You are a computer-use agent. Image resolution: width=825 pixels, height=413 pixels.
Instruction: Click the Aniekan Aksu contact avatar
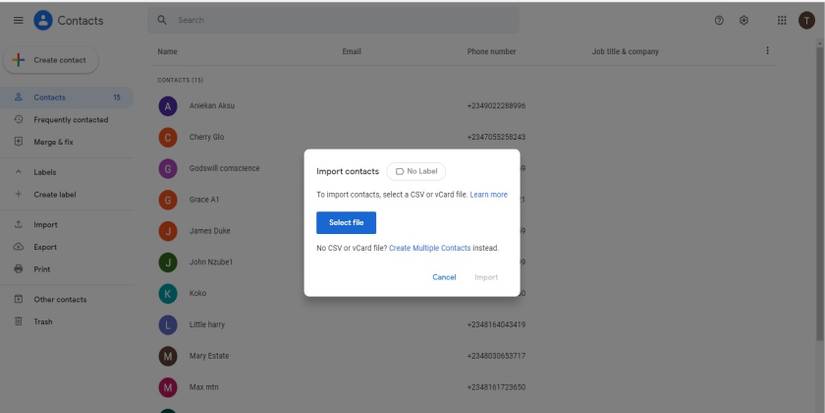coord(168,106)
